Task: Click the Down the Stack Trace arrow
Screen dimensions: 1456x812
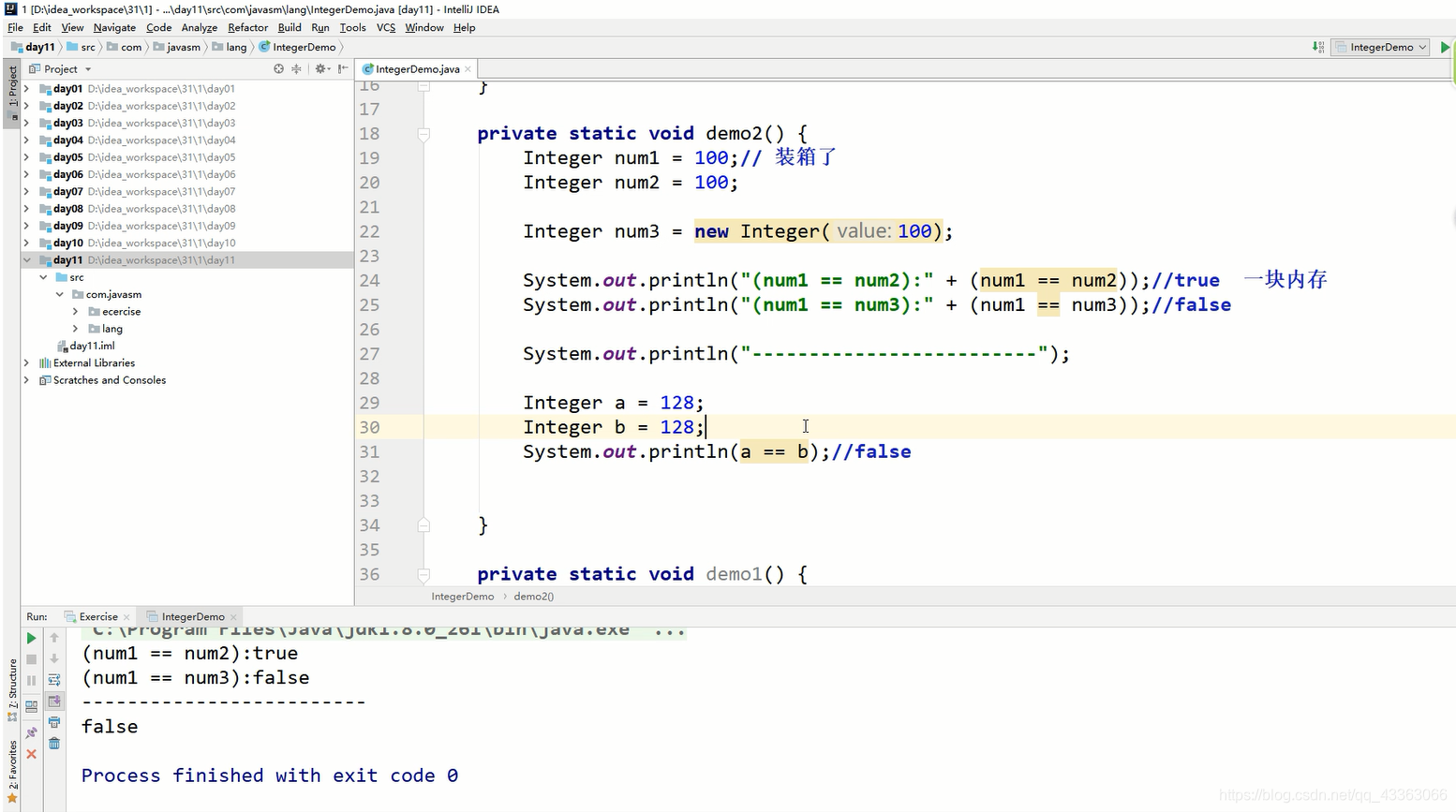Action: 54,659
